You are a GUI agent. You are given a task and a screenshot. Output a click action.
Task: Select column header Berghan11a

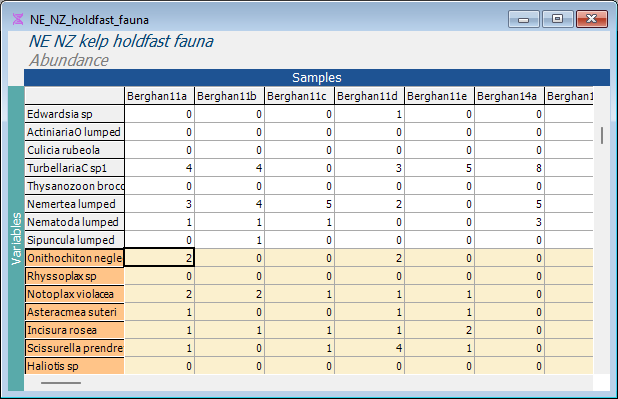pos(159,96)
